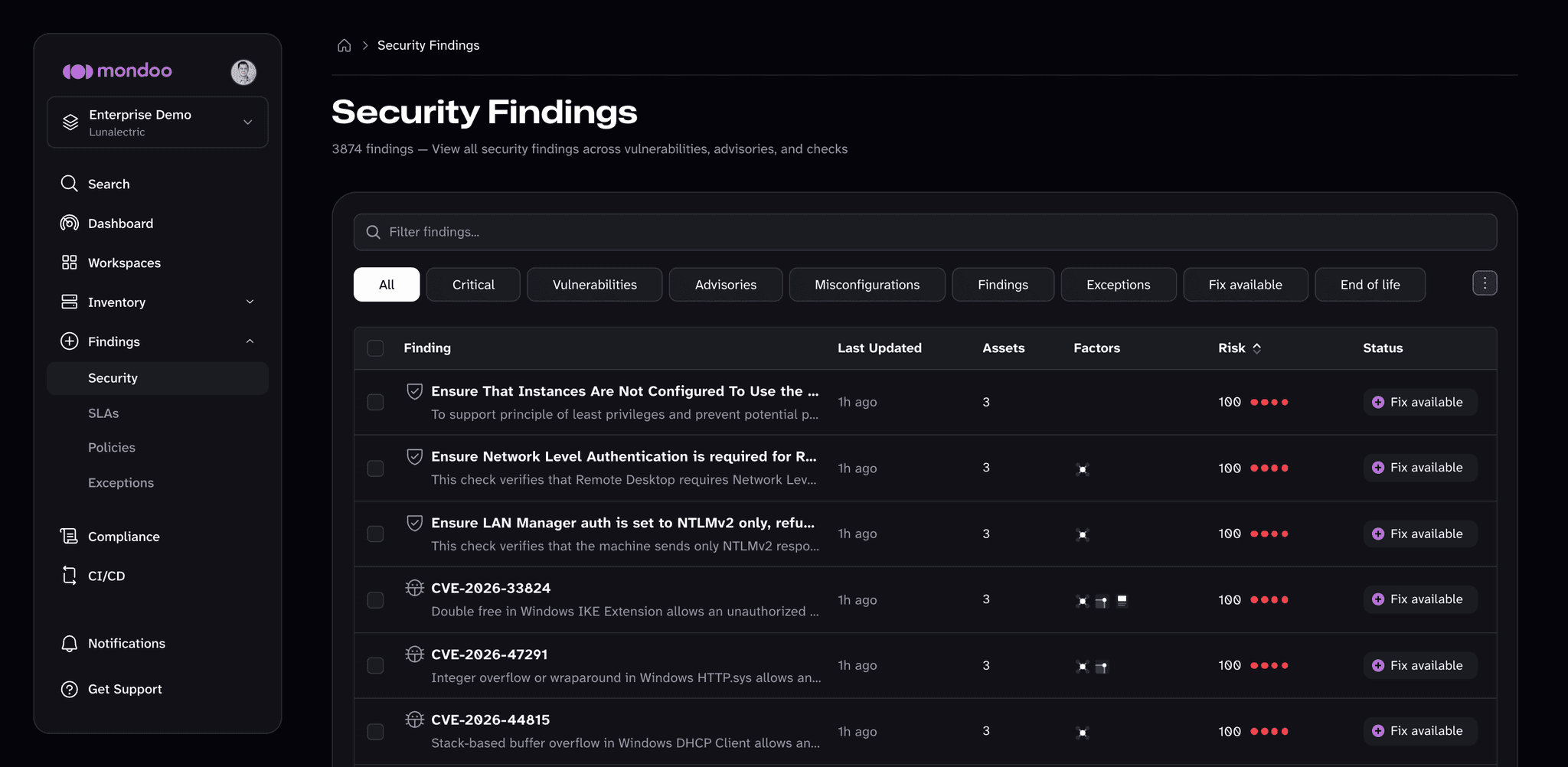Click the bug icon next to CVE-2026-33824
The image size is (1568, 767).
414,588
